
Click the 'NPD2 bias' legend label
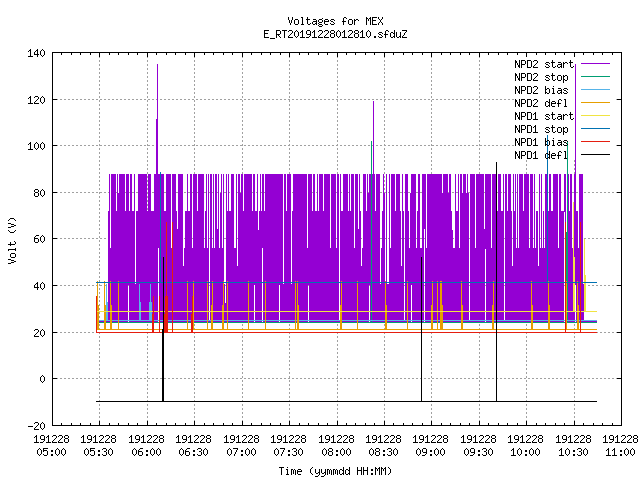(541, 90)
